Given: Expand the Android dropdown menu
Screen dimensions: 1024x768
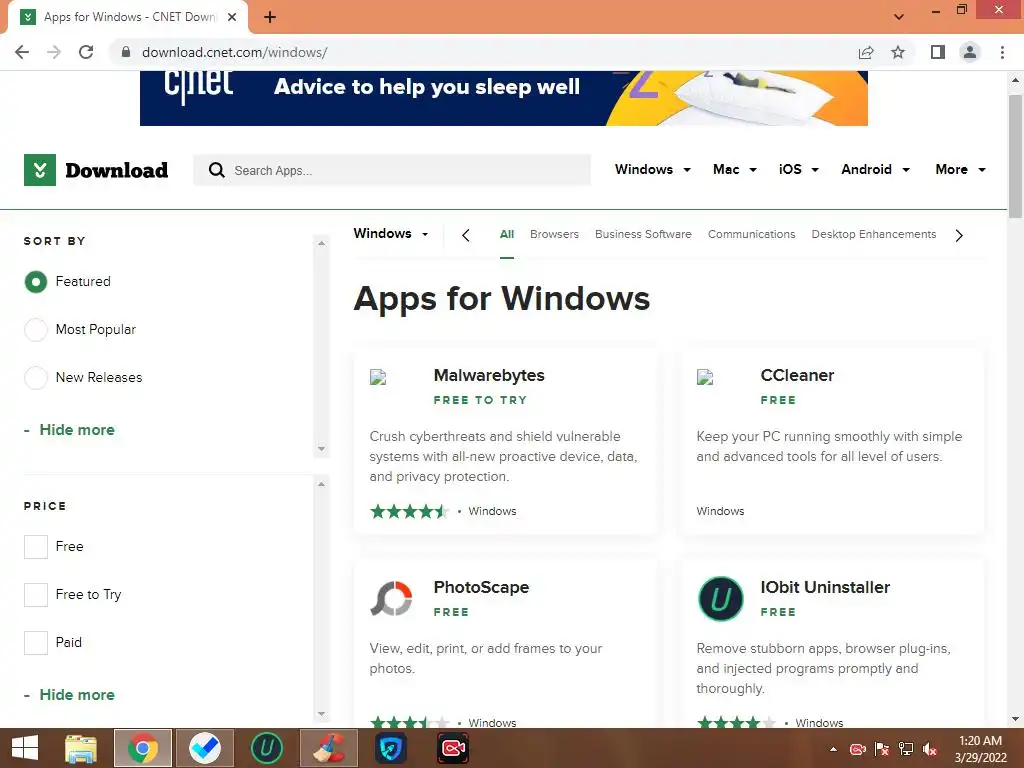Looking at the screenshot, I should coord(875,170).
